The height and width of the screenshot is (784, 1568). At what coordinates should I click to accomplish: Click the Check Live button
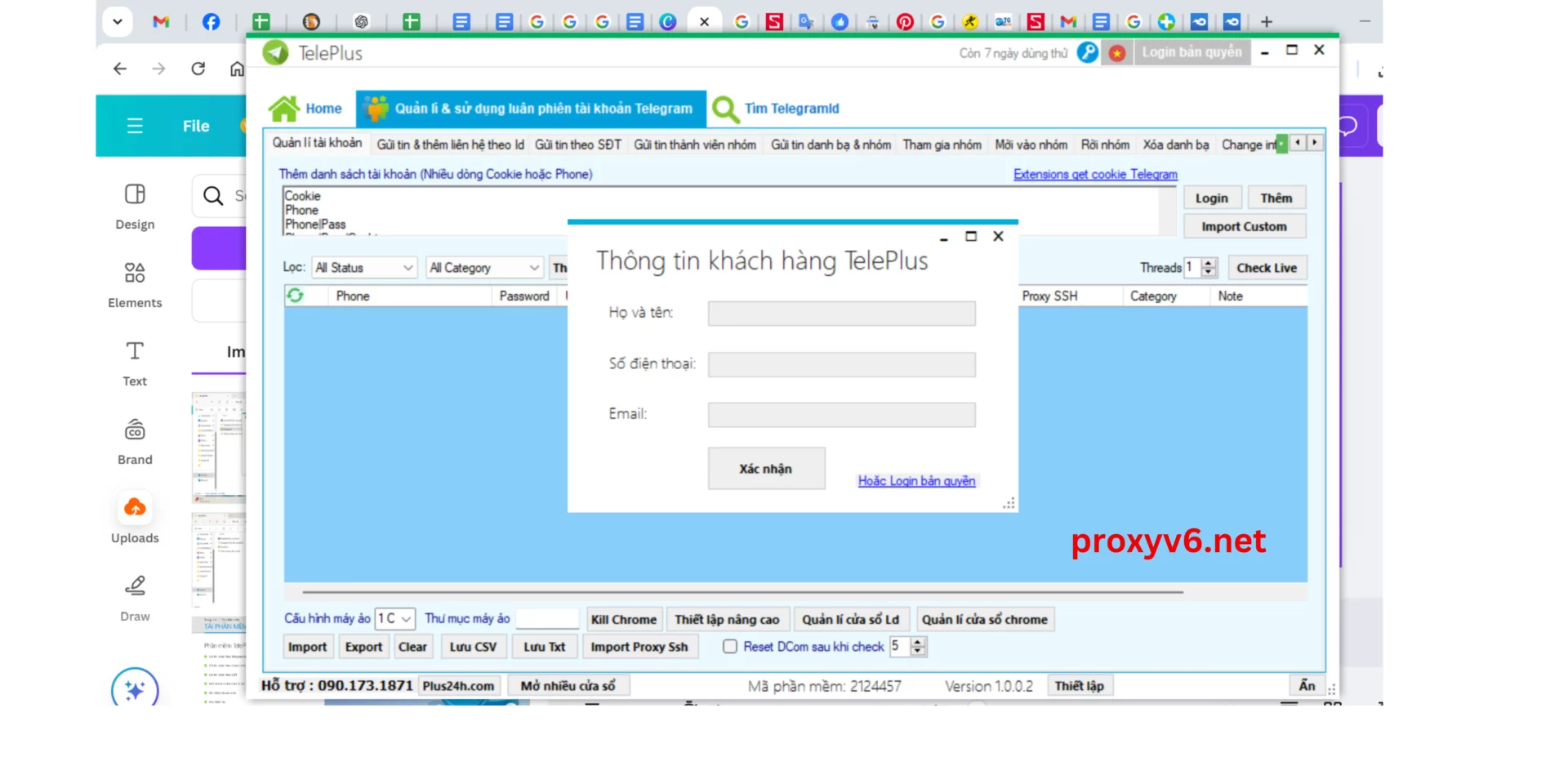[x=1267, y=268]
